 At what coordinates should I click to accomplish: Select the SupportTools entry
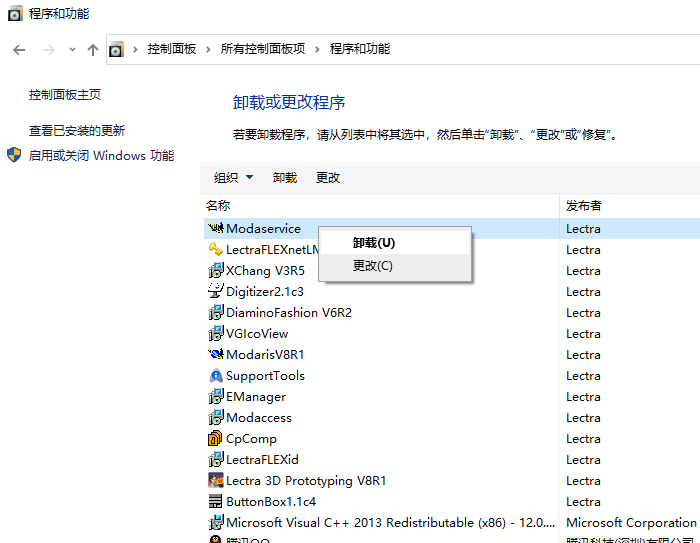[x=265, y=375]
